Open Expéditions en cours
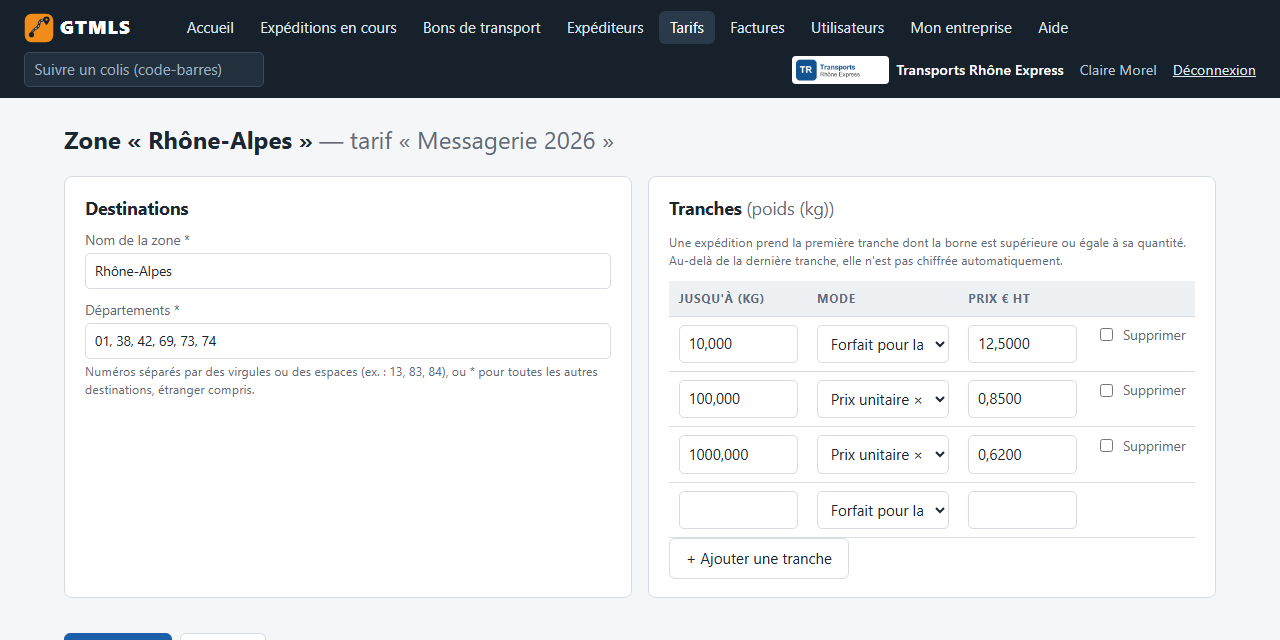Image resolution: width=1280 pixels, height=640 pixels. coord(328,28)
